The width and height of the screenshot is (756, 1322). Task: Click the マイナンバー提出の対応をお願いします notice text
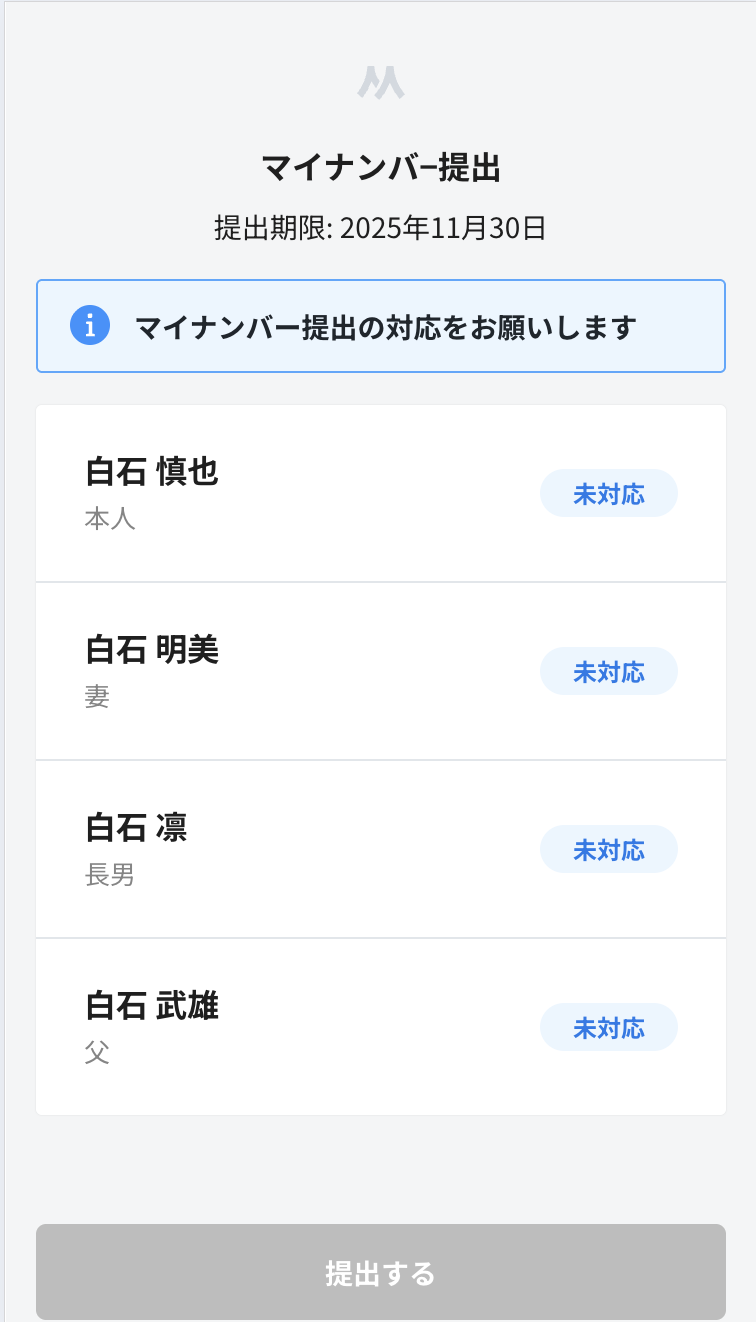[x=385, y=327]
